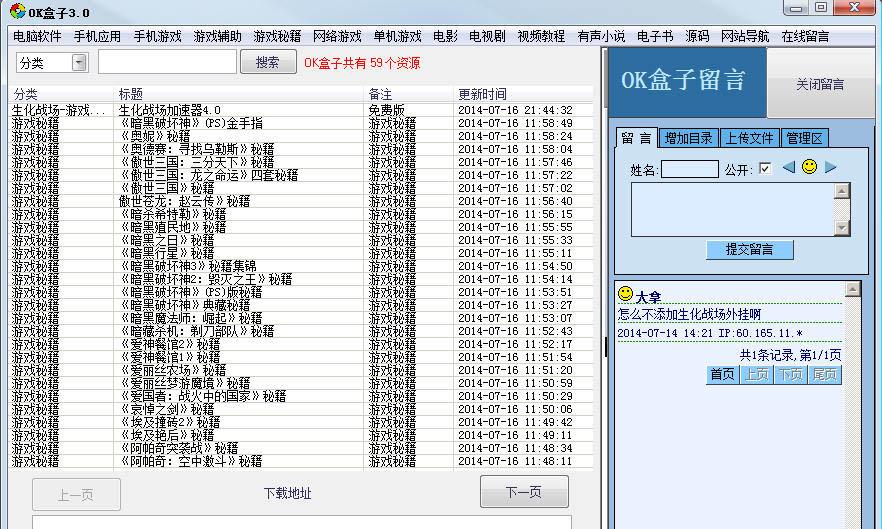Switch to the 上传文件 tab
Screen dimensions: 882x529
tap(749, 138)
